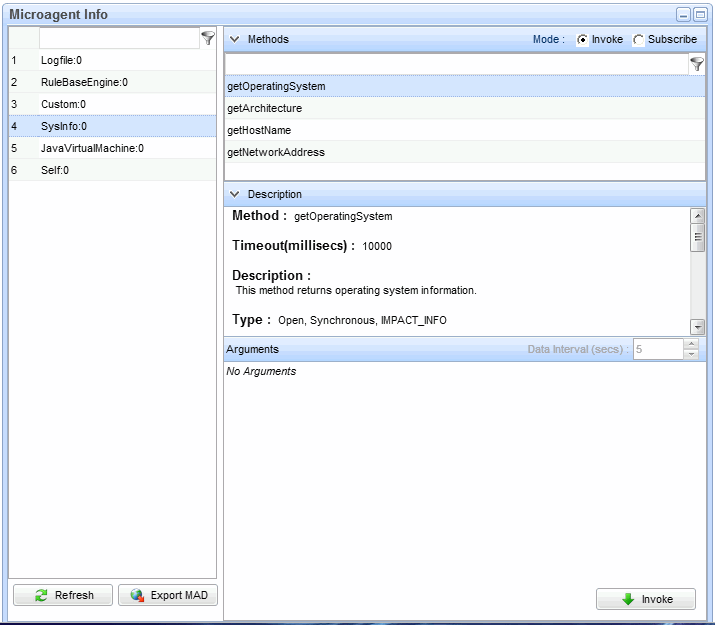Select the JavaVirtualMachine:0 microagent row
This screenshot has height=625, width=715.
[x=112, y=148]
